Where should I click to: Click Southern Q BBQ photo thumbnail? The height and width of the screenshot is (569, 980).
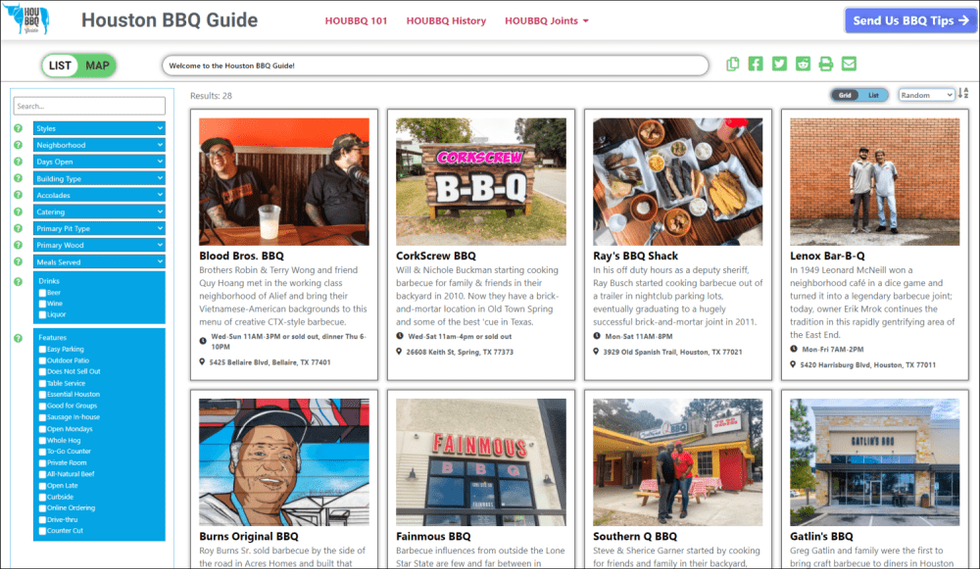(678, 463)
